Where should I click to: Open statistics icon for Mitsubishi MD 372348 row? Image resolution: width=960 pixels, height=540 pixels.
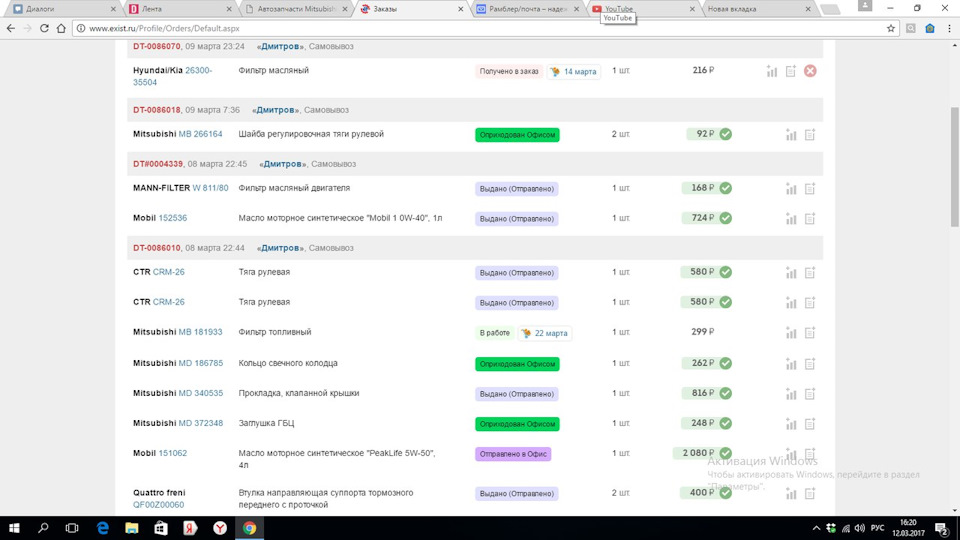[x=791, y=424]
